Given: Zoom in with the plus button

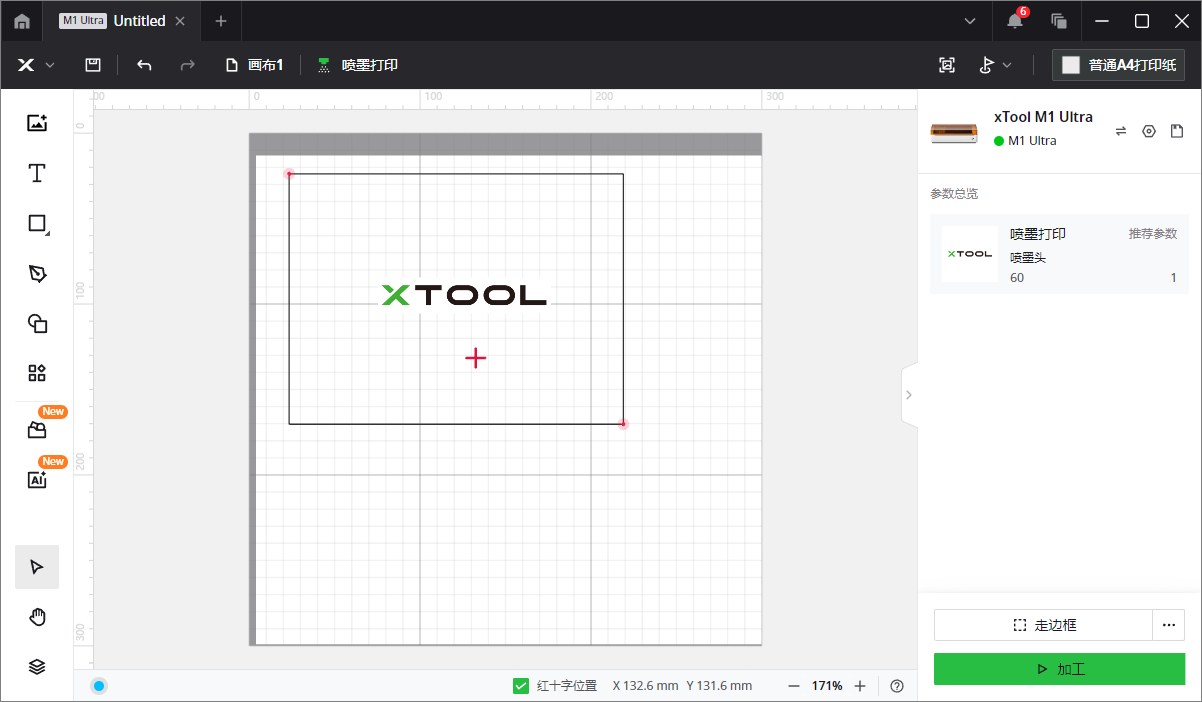Looking at the screenshot, I should 860,686.
